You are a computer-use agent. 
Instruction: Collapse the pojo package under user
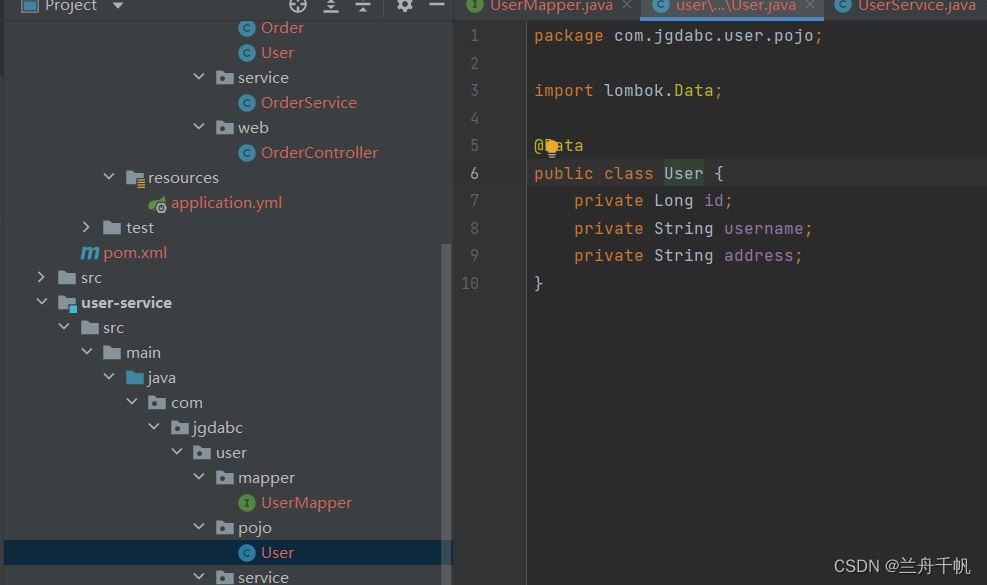point(199,527)
